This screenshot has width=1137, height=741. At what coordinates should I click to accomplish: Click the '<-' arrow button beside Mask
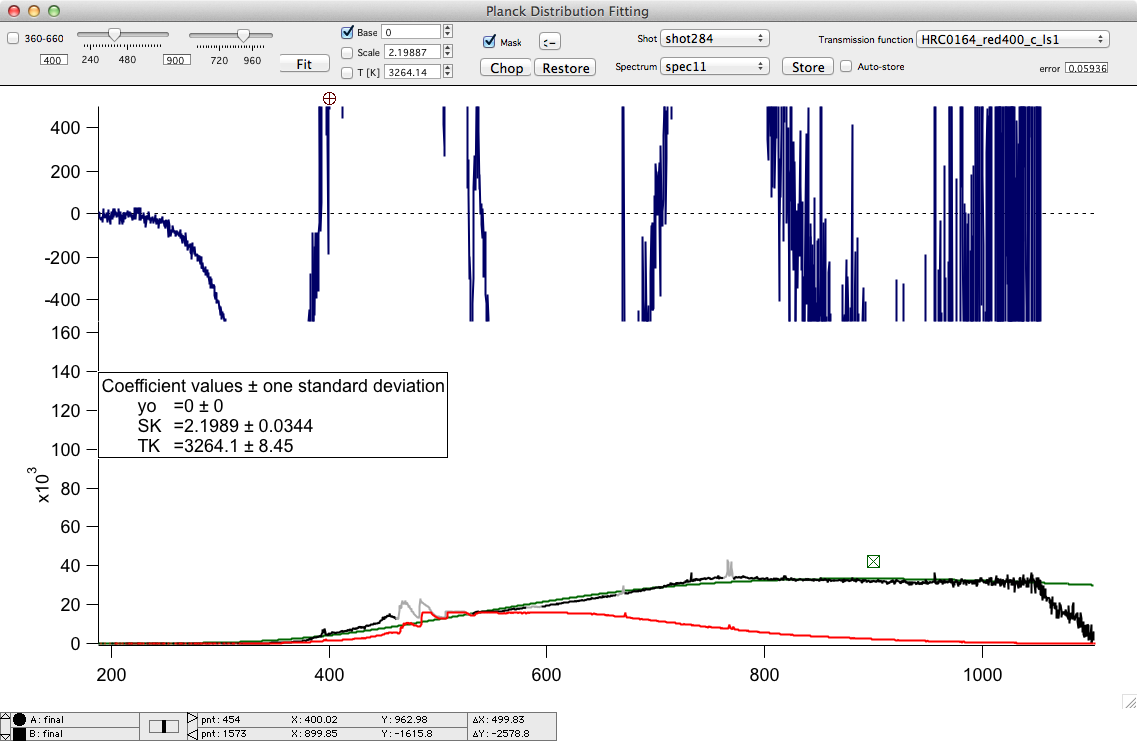pyautogui.click(x=550, y=42)
